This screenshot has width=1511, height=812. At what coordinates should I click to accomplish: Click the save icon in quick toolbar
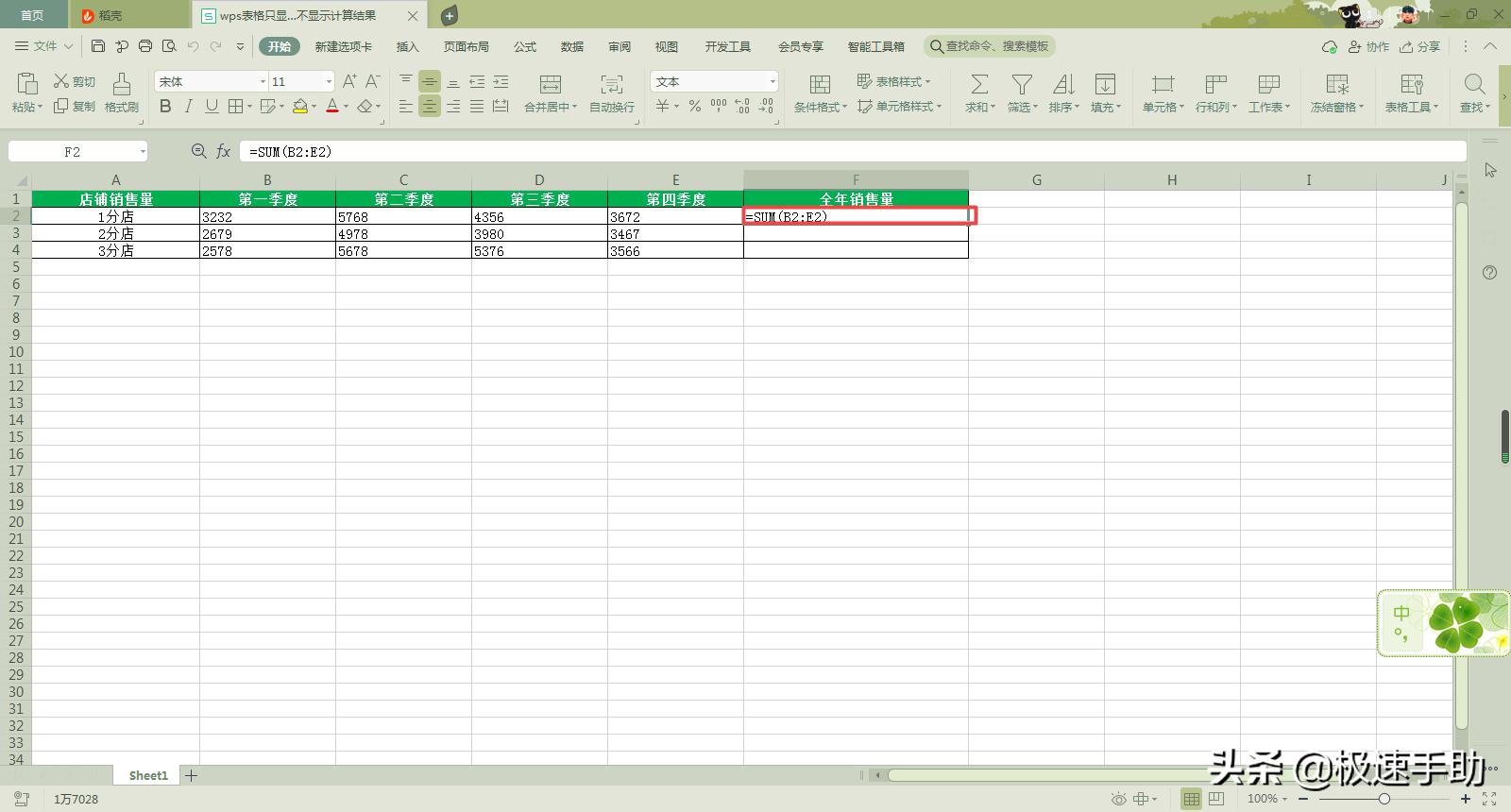(98, 46)
